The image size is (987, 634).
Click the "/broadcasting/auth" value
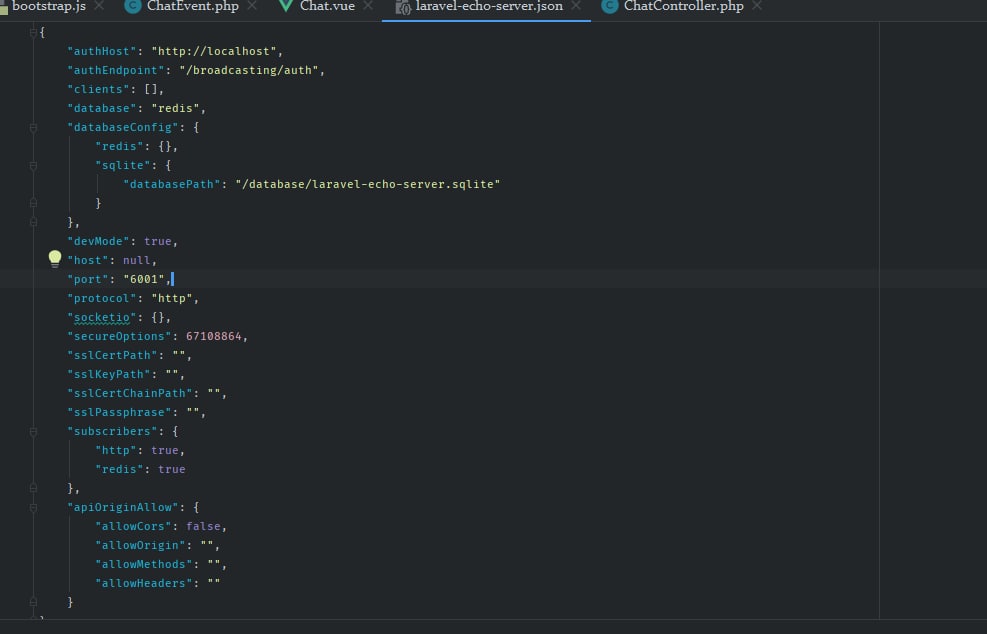click(249, 71)
